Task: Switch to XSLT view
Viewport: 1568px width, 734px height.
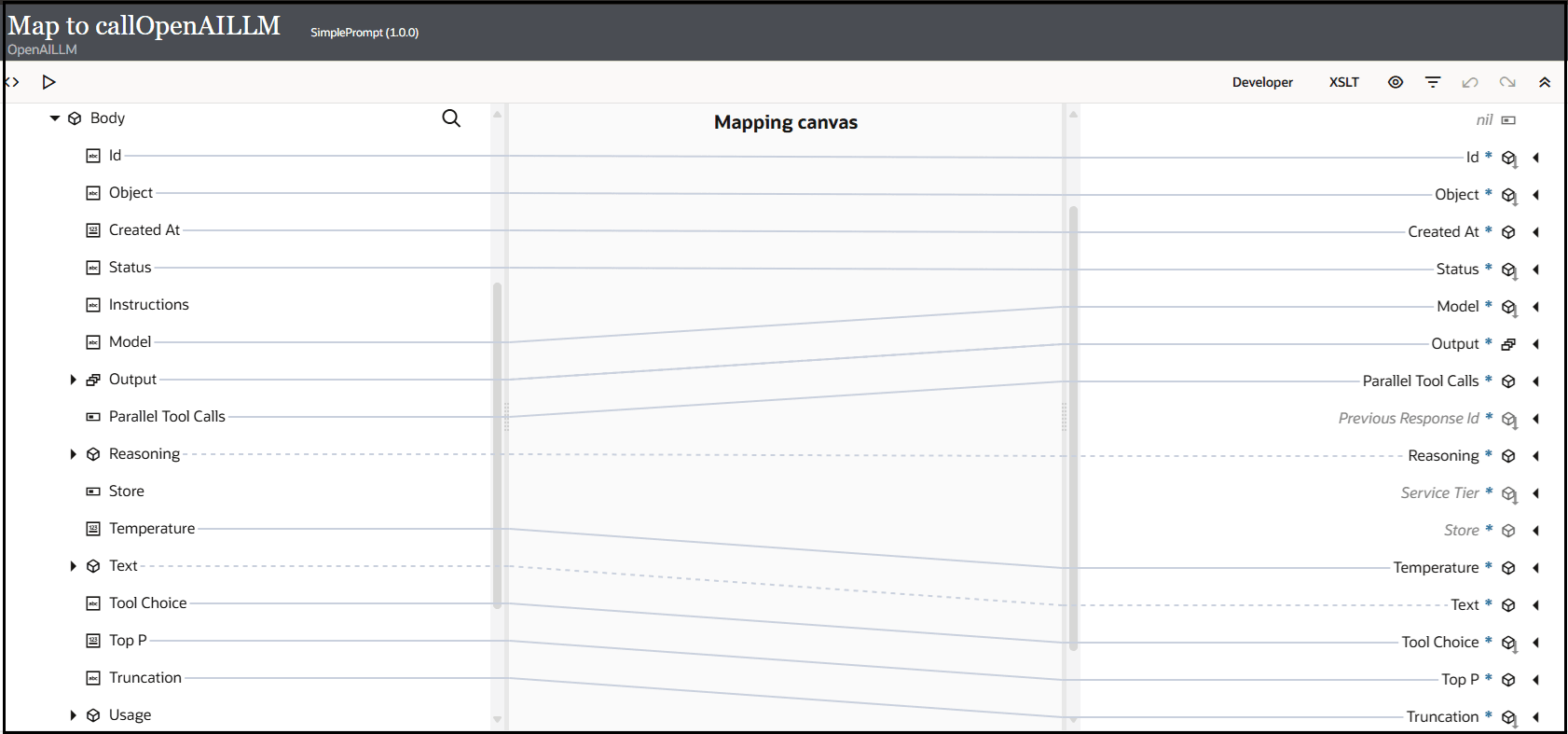Action: click(x=1343, y=82)
